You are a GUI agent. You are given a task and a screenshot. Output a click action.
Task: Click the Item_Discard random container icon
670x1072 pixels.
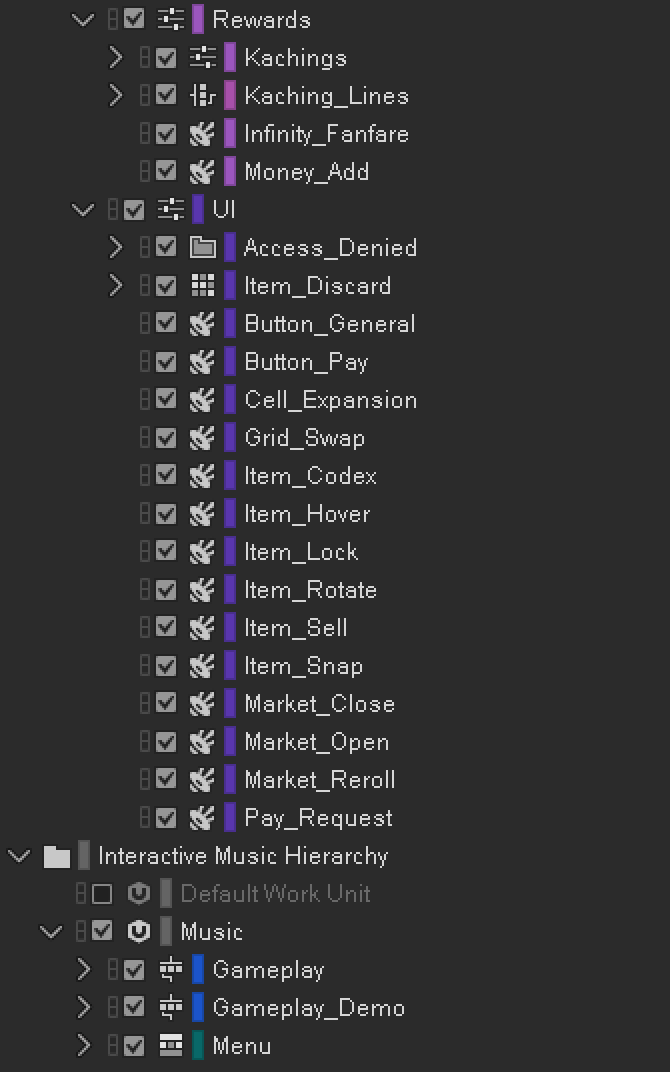coord(203,286)
